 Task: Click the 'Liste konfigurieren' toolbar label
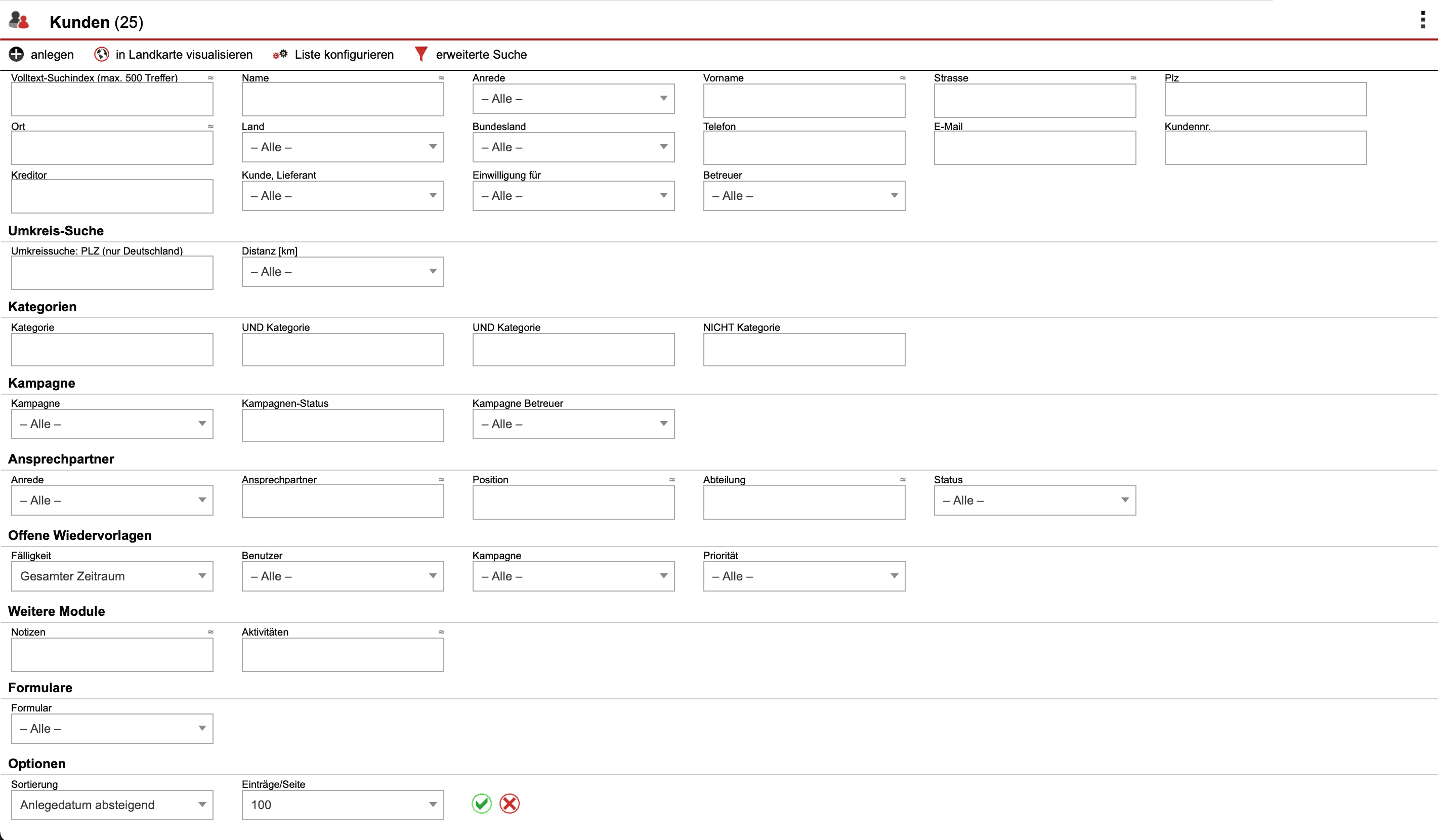pyautogui.click(x=344, y=54)
